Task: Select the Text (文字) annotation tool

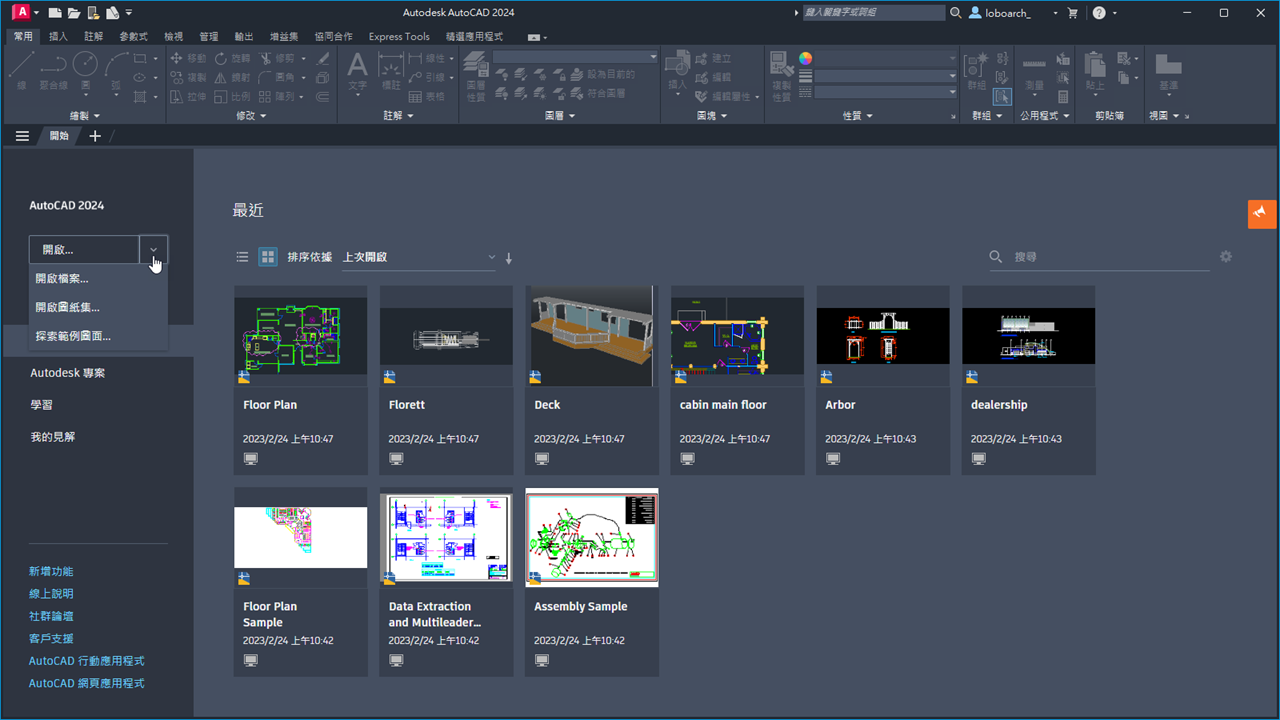Action: [x=357, y=71]
